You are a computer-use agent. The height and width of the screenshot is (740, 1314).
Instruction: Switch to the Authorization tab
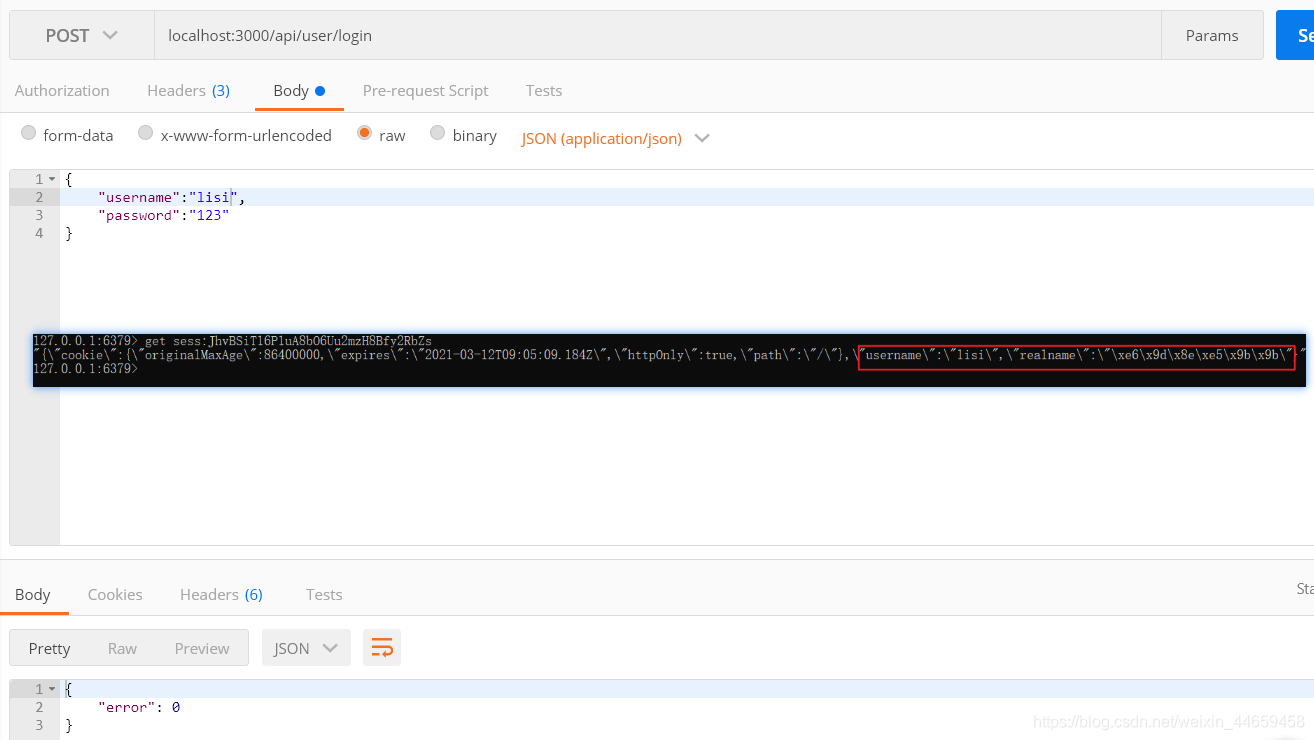point(62,90)
